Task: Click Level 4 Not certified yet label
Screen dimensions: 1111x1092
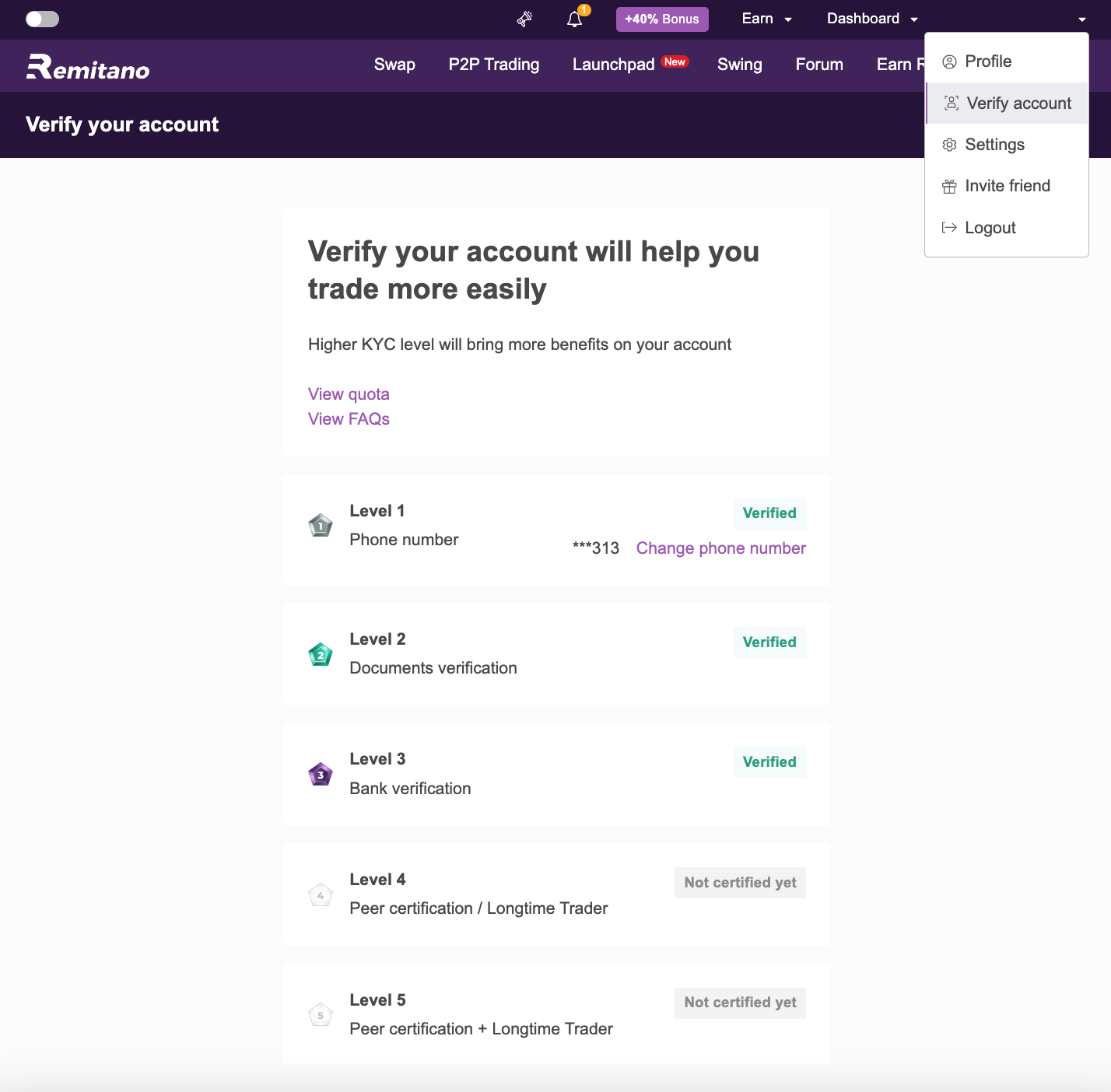Action: pos(740,883)
